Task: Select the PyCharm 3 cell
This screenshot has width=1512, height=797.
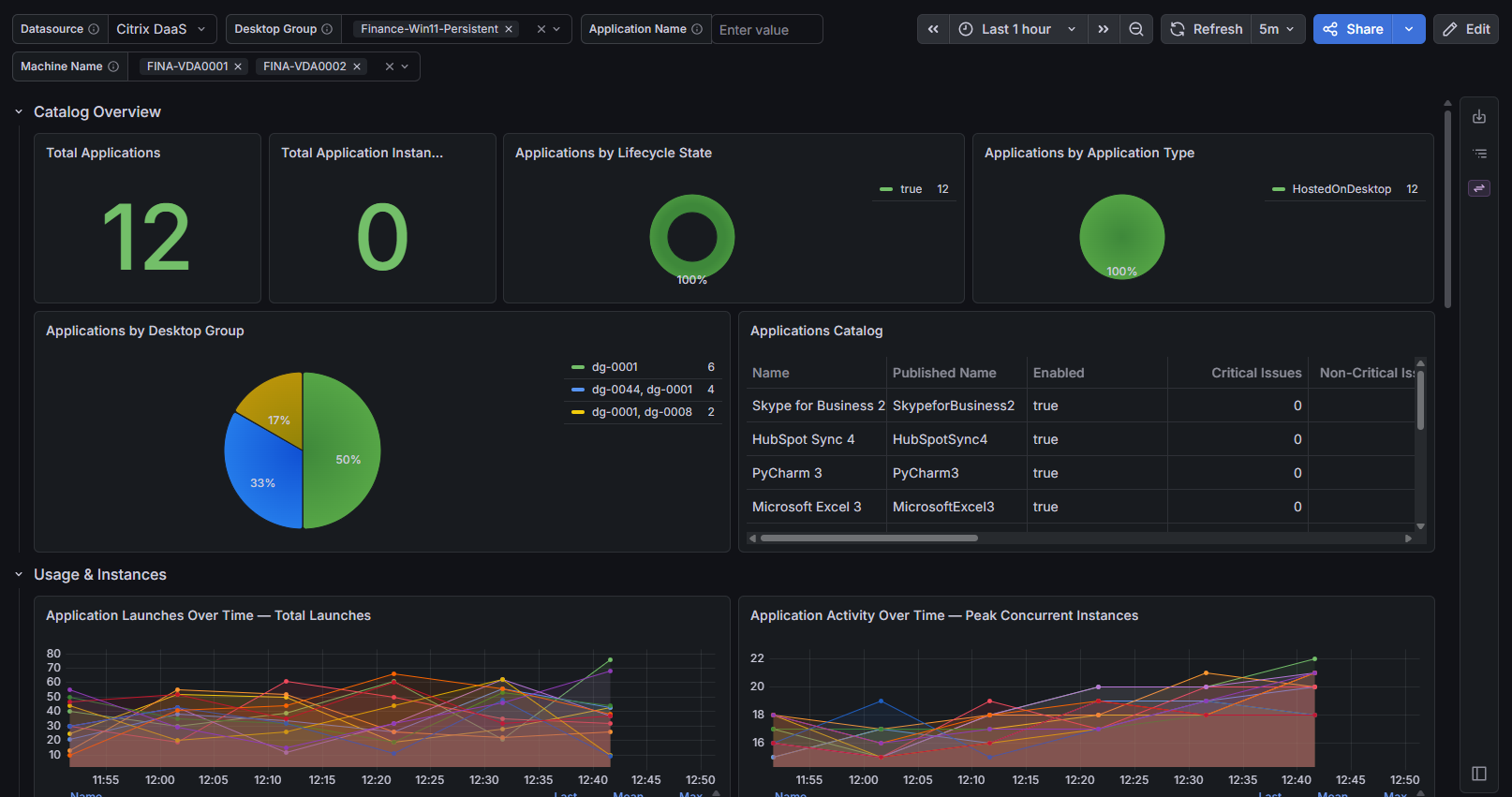Action: pyautogui.click(x=817, y=473)
